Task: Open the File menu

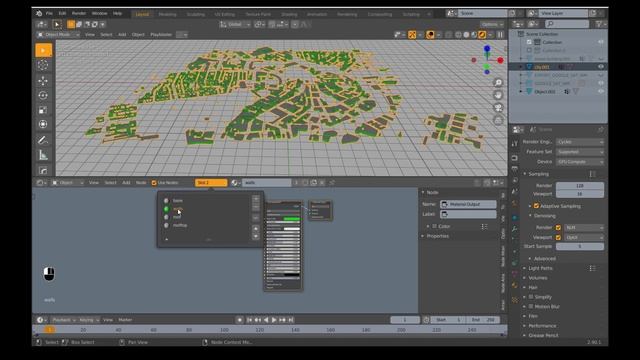Action: 49,13
